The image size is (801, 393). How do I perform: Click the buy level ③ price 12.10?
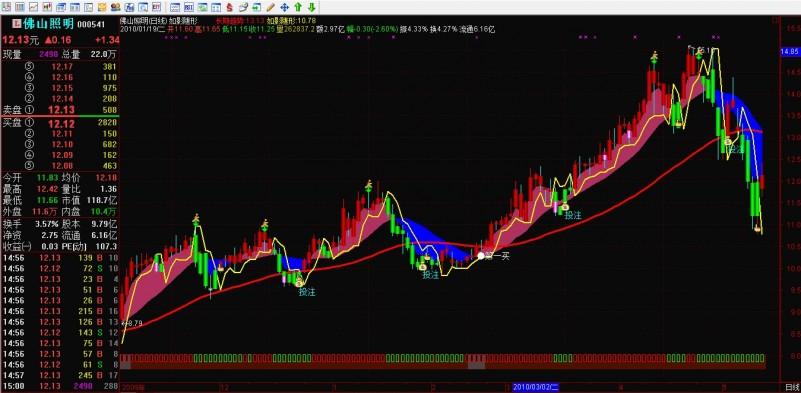coord(62,145)
